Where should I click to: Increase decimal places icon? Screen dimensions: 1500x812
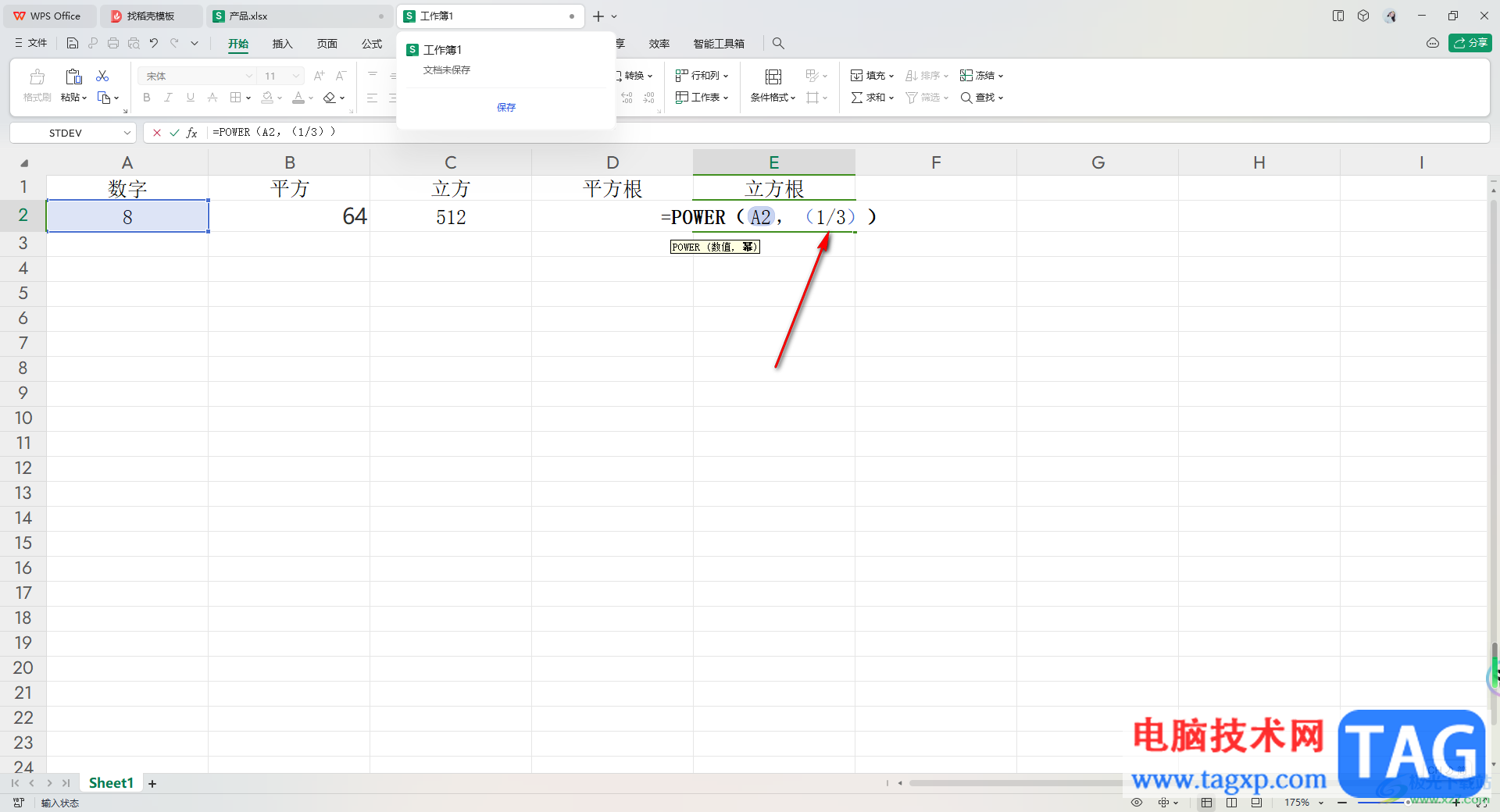[627, 98]
